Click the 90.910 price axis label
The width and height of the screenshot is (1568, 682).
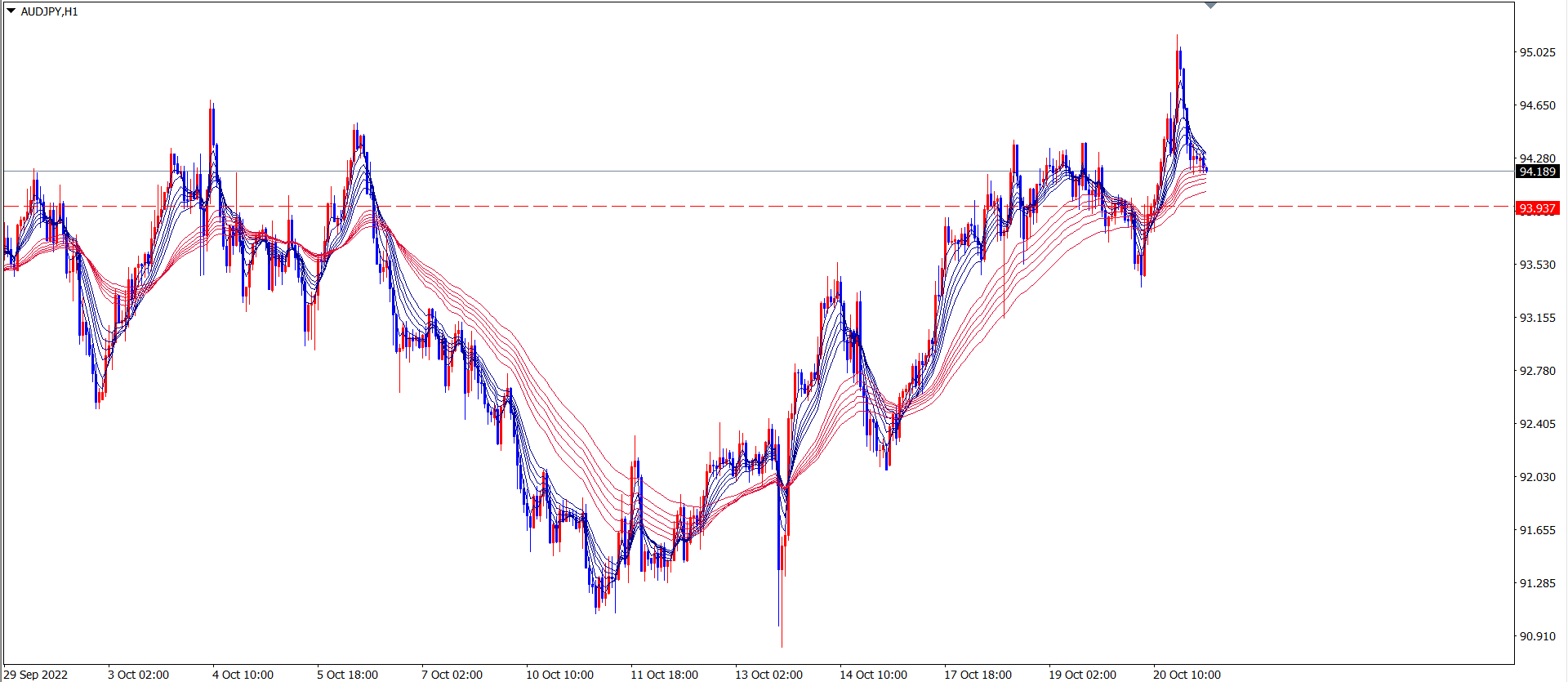click(x=1537, y=636)
